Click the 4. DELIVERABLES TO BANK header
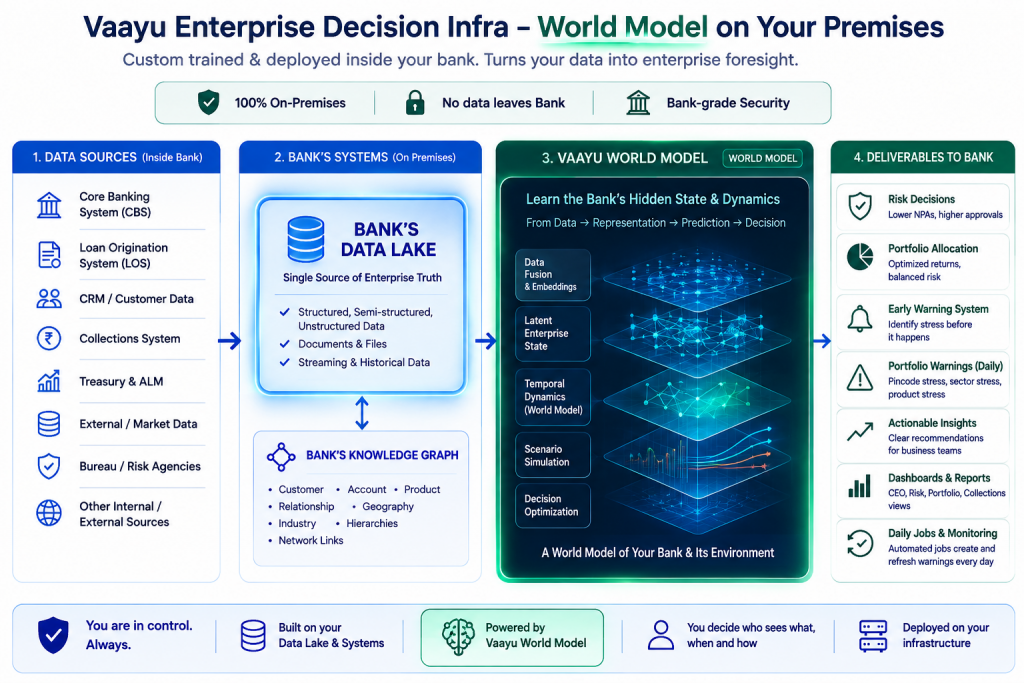The image size is (1024, 683). [923, 157]
